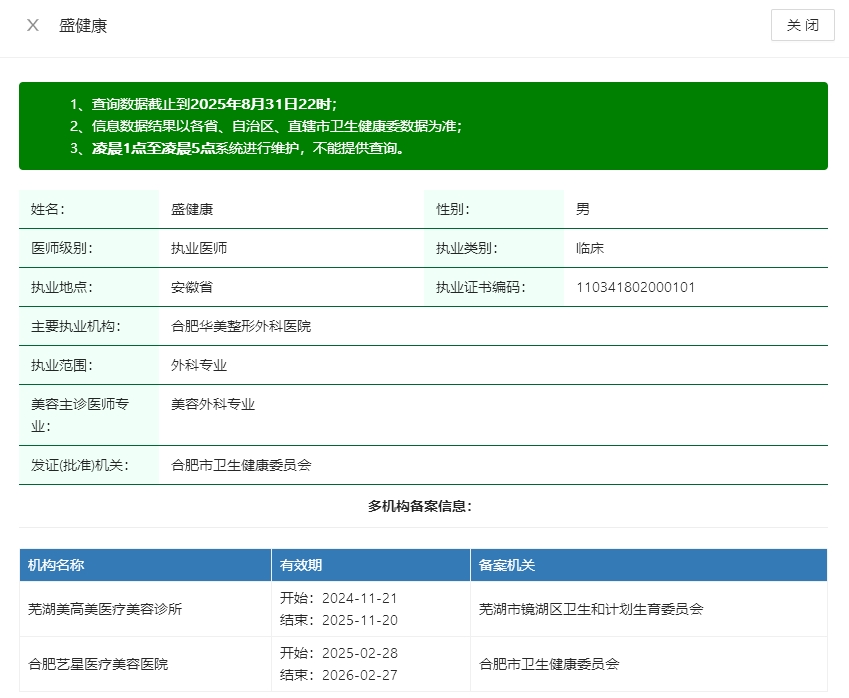Viewport: 849px width, 698px height.
Task: Click the 主要执业机构 label cell
Action: coord(89,326)
